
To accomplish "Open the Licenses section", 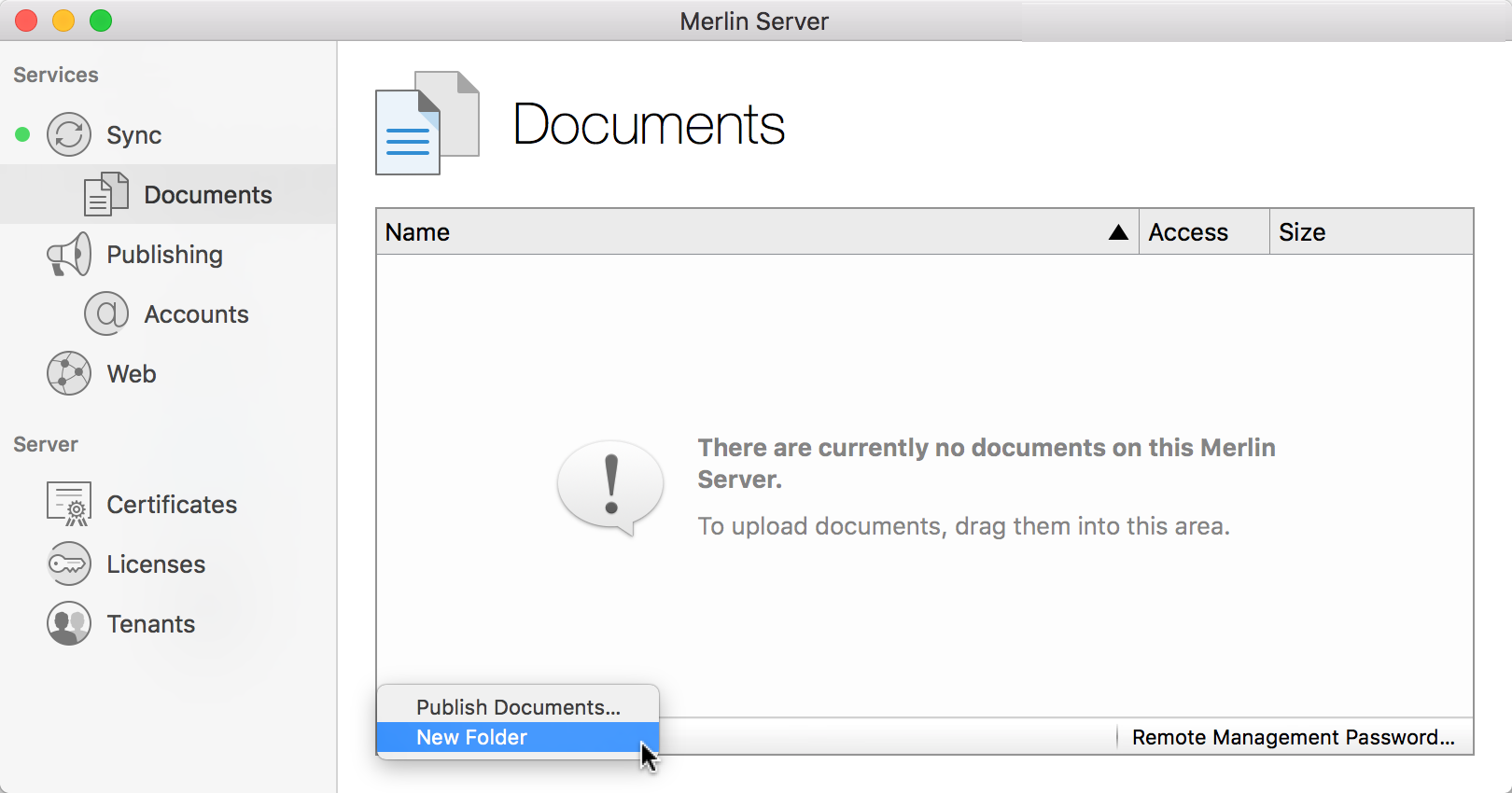I will [168, 563].
